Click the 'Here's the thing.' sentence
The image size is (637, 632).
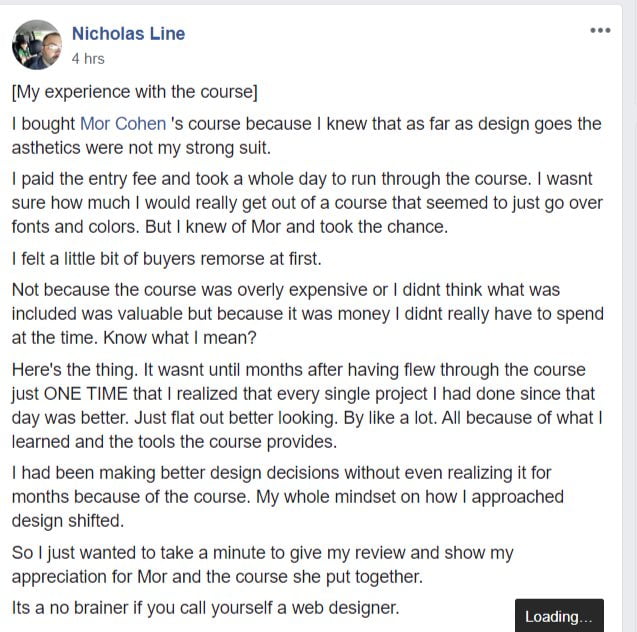click(x=75, y=370)
